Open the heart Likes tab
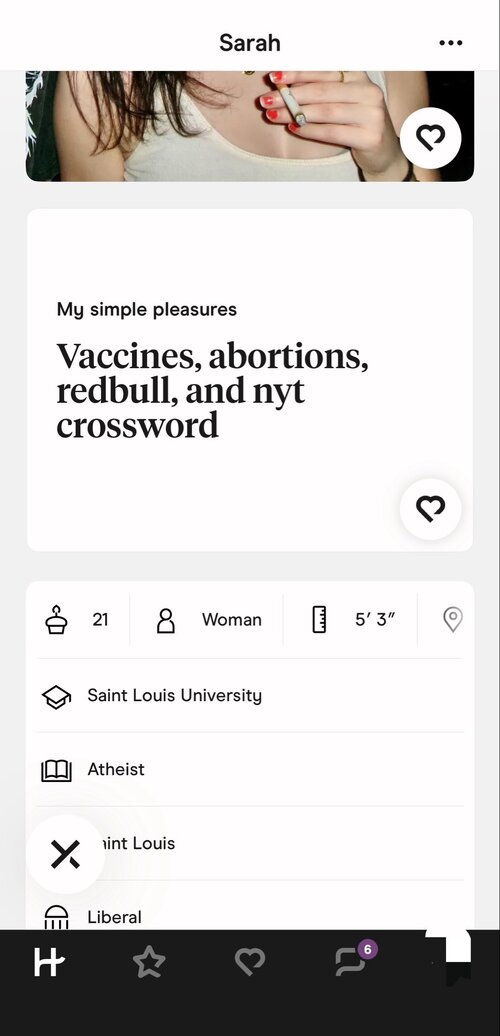Viewport: 500px width, 1036px height. point(250,961)
